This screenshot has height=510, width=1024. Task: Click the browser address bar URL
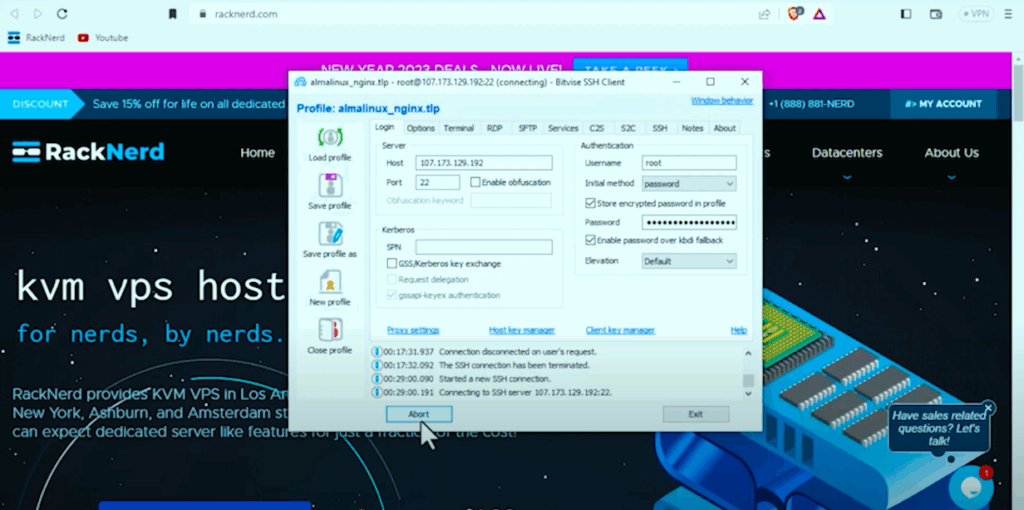coord(246,14)
